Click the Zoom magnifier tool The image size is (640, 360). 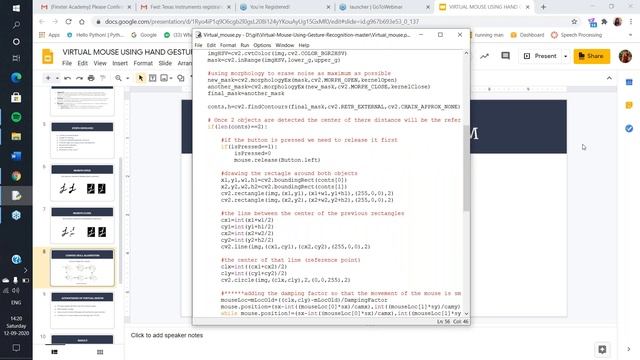[118, 78]
